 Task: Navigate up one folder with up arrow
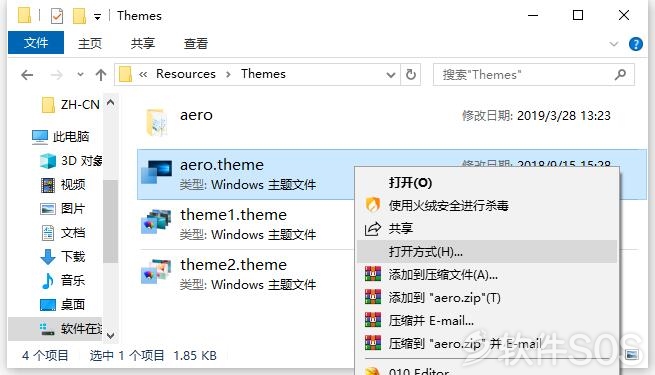click(x=101, y=75)
